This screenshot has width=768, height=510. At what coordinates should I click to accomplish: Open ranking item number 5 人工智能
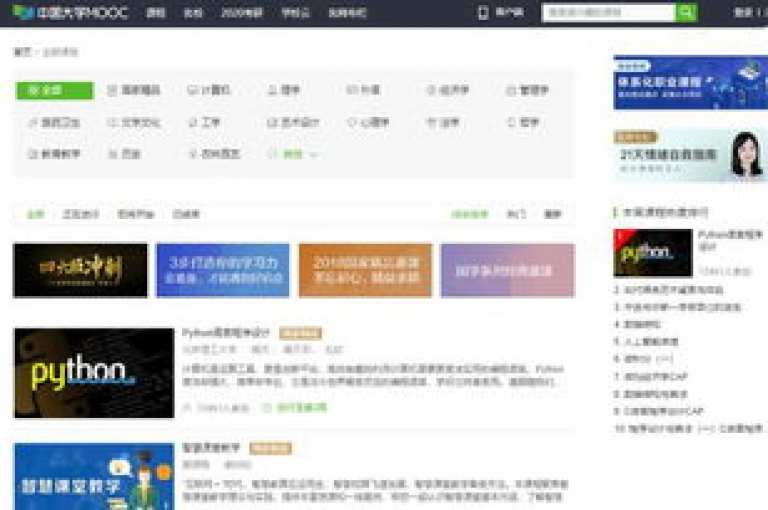pyautogui.click(x=646, y=341)
